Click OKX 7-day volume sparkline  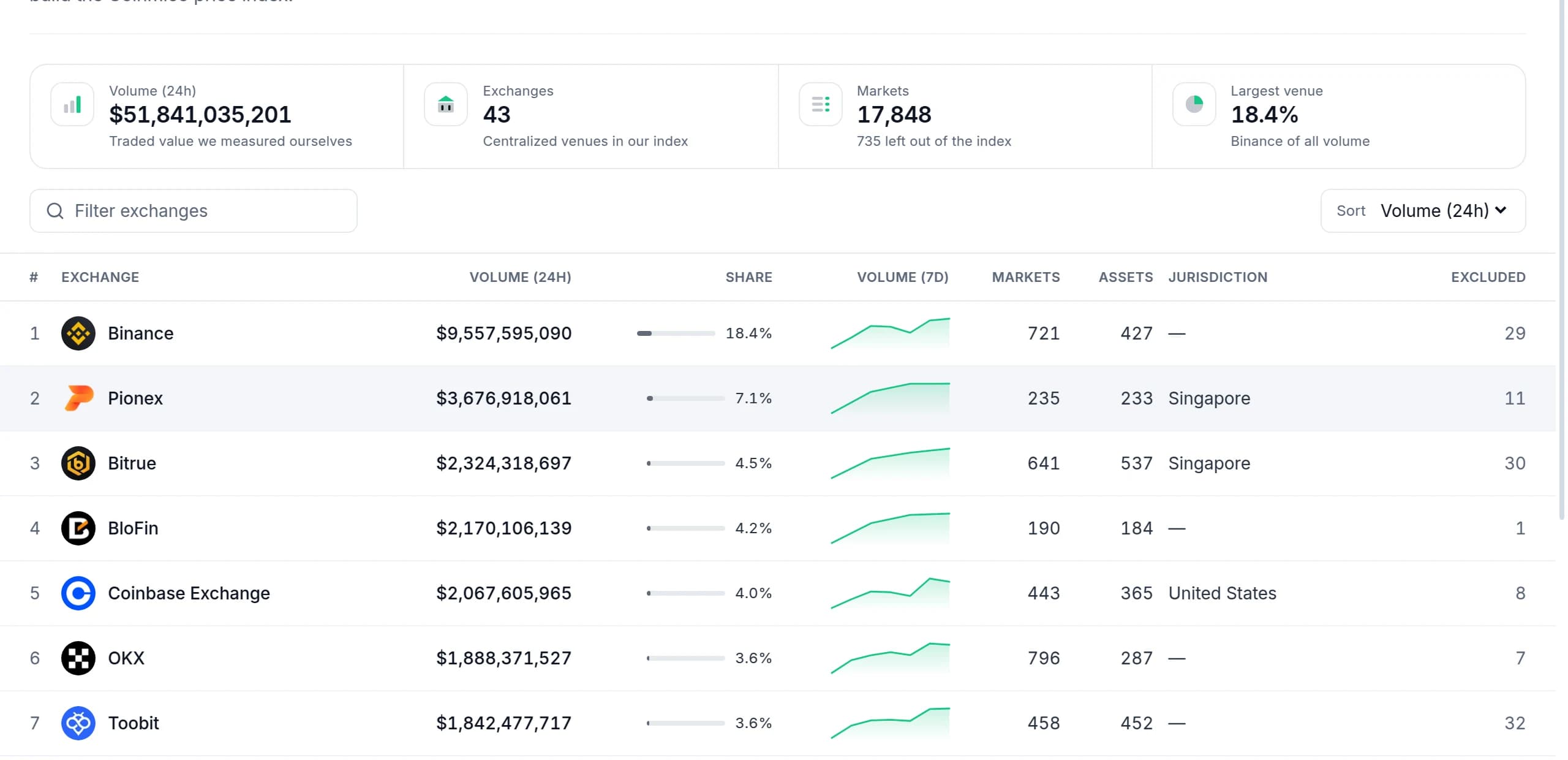pyautogui.click(x=891, y=658)
